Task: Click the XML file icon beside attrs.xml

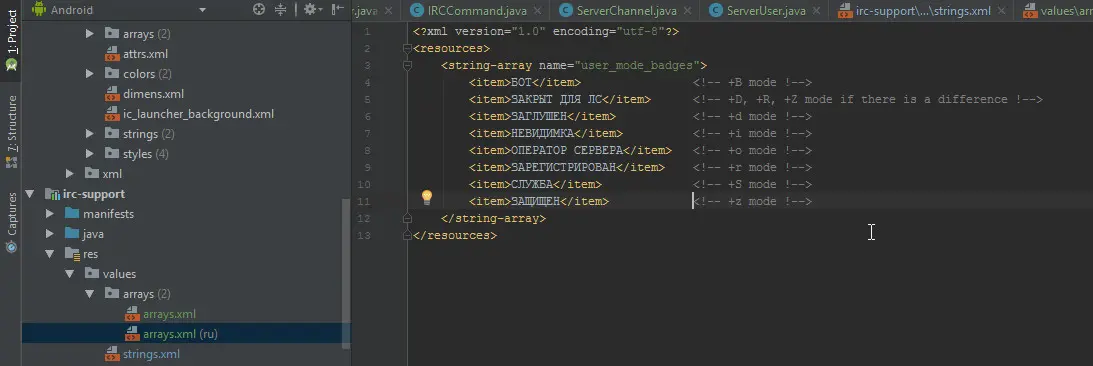Action: (x=112, y=54)
